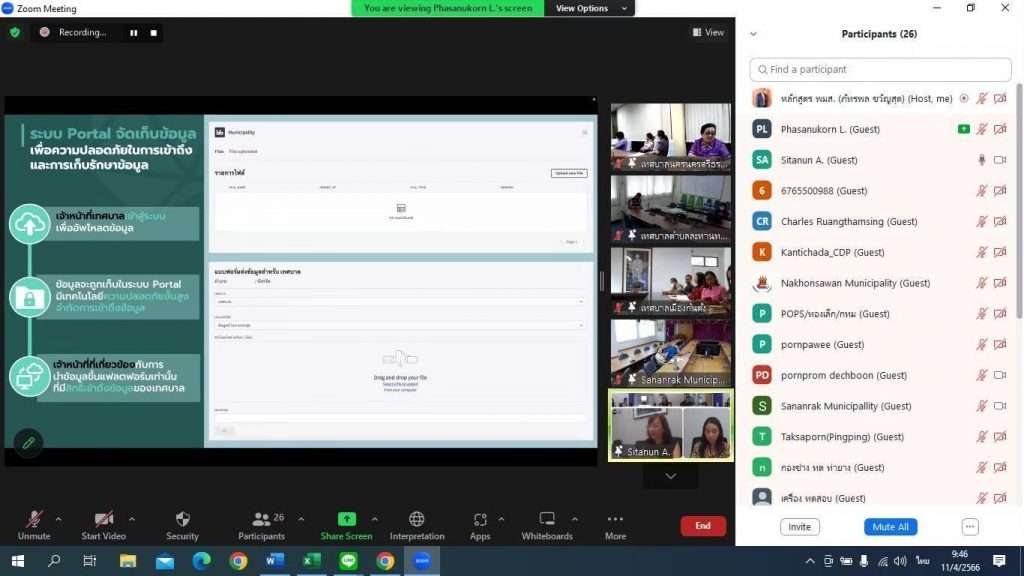Click the Security shield icon
The width and height of the screenshot is (1024, 576).
(182, 520)
